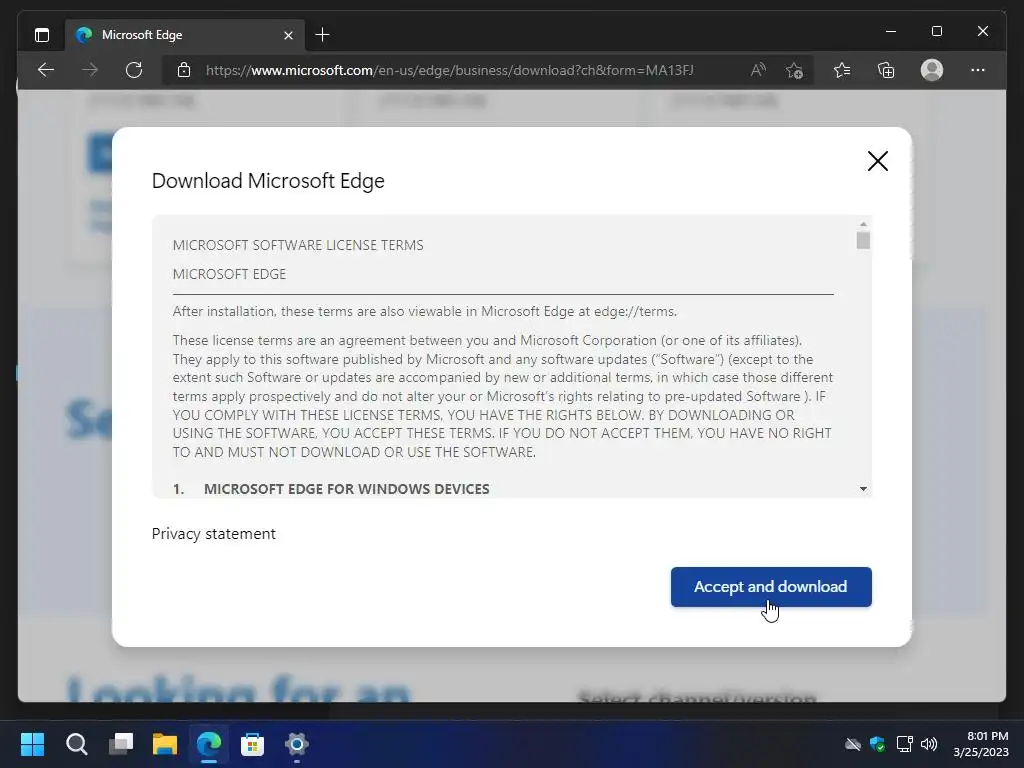Minimize the Edge window
The height and width of the screenshot is (768, 1024).
pyautogui.click(x=891, y=31)
